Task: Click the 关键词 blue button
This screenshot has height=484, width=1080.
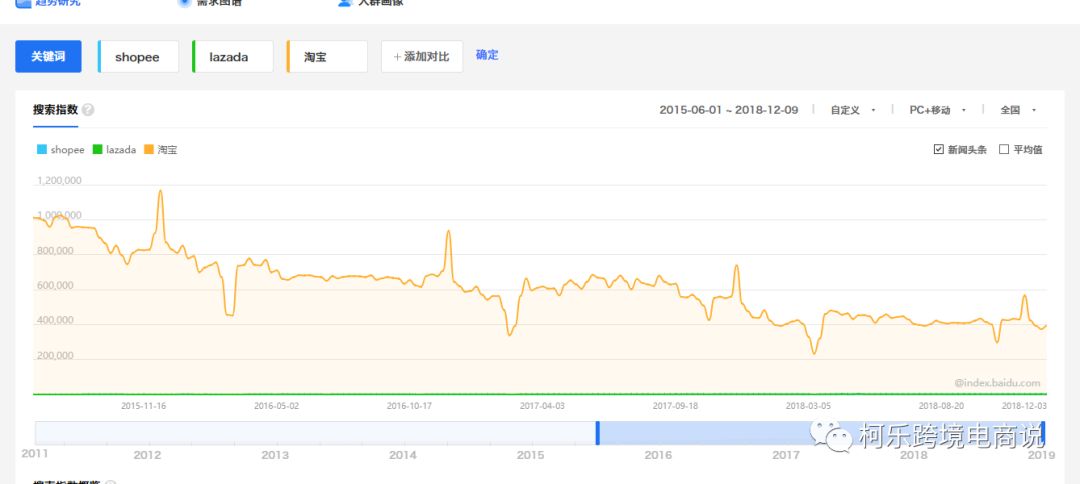Action: point(48,56)
